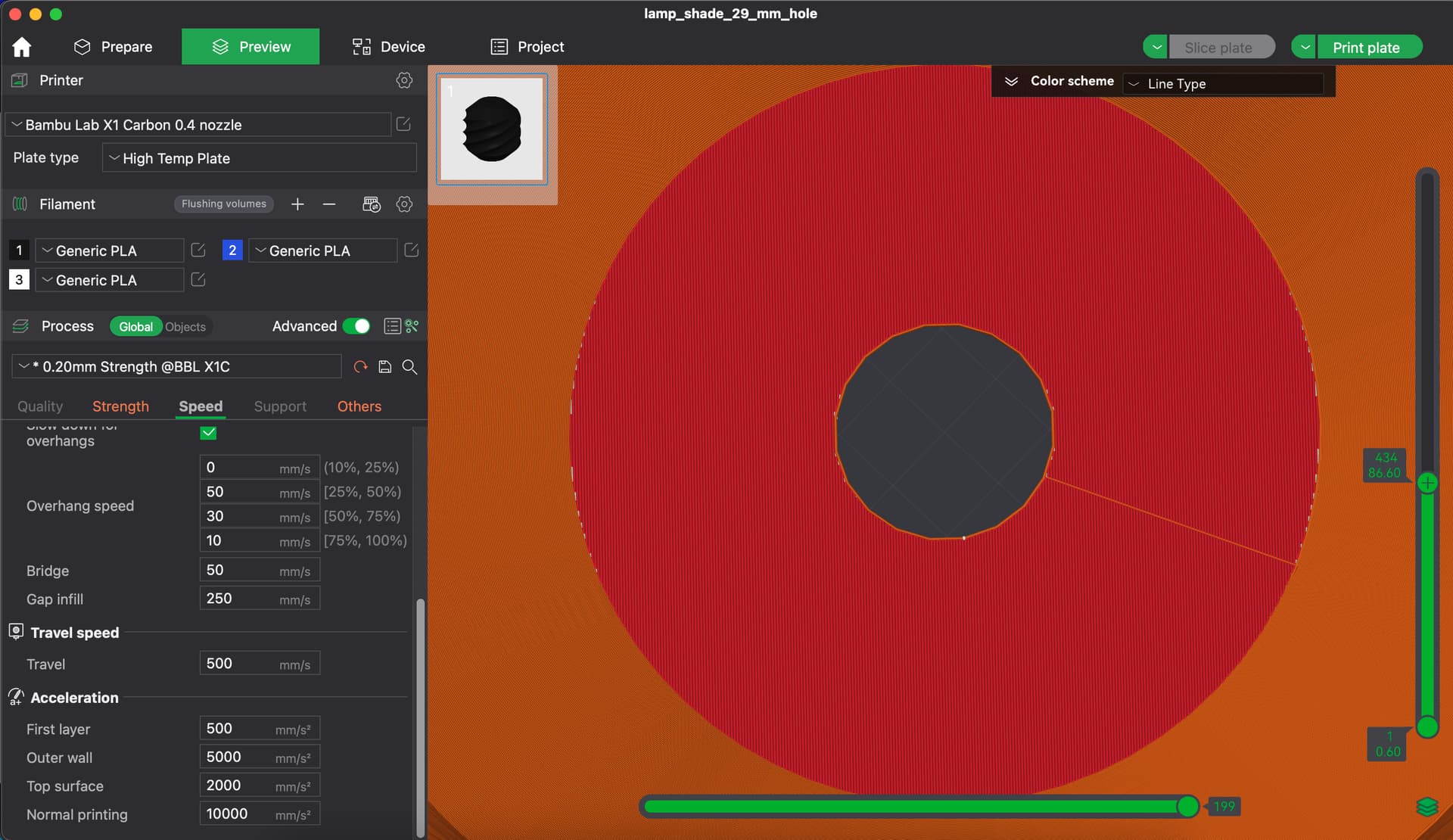This screenshot has height=840, width=1453.
Task: Click the layers stack icon in viewport corner
Action: [1427, 807]
